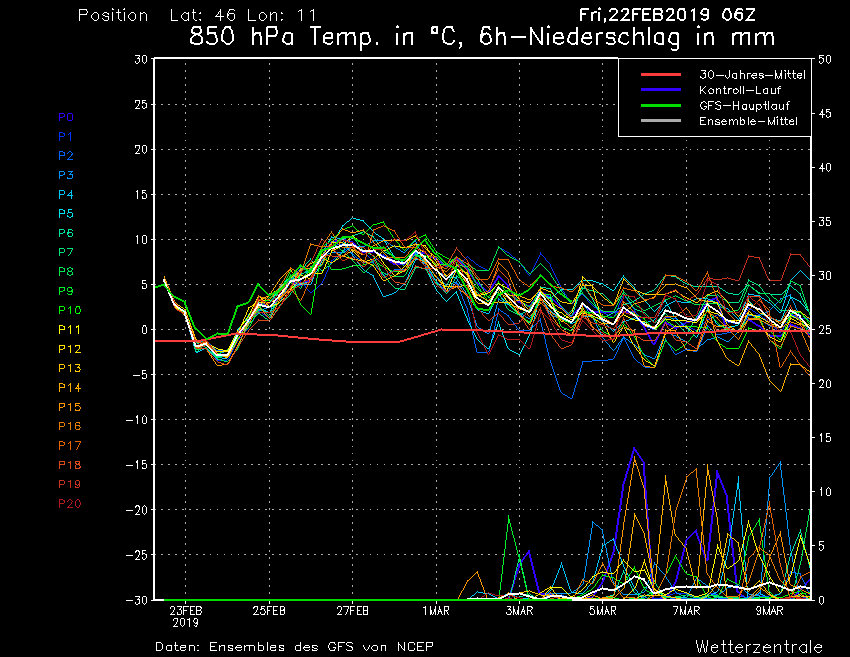Select the P18 ensemble label
This screenshot has width=850, height=657.
click(69, 465)
